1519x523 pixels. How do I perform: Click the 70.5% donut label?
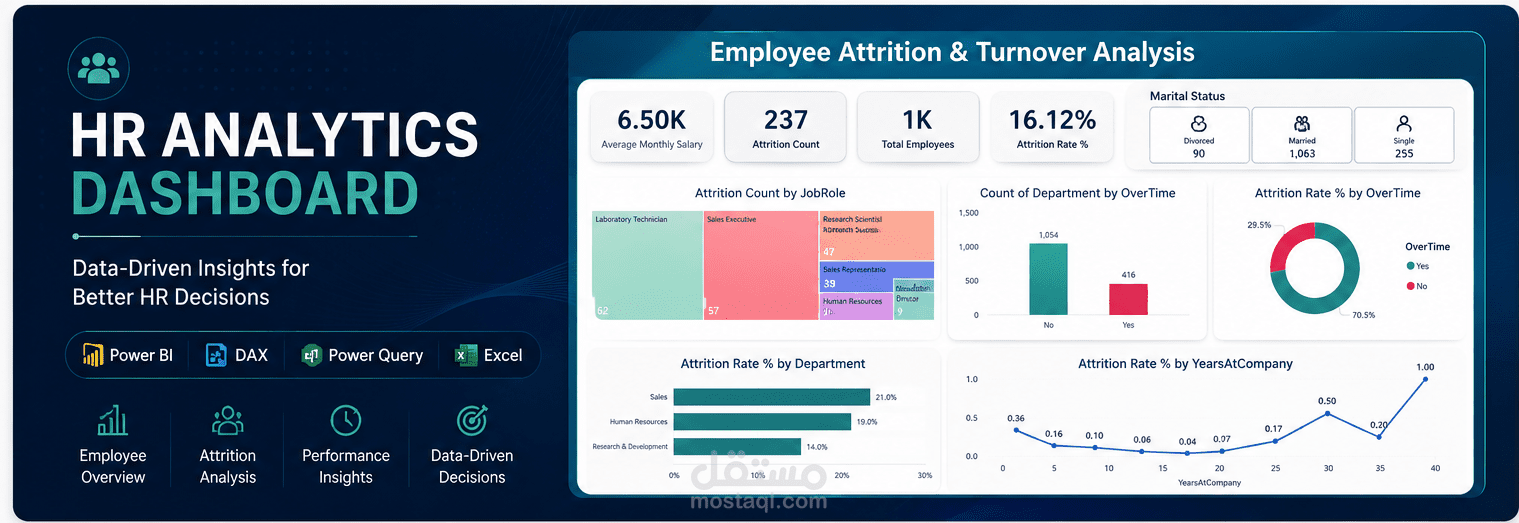click(x=1362, y=315)
